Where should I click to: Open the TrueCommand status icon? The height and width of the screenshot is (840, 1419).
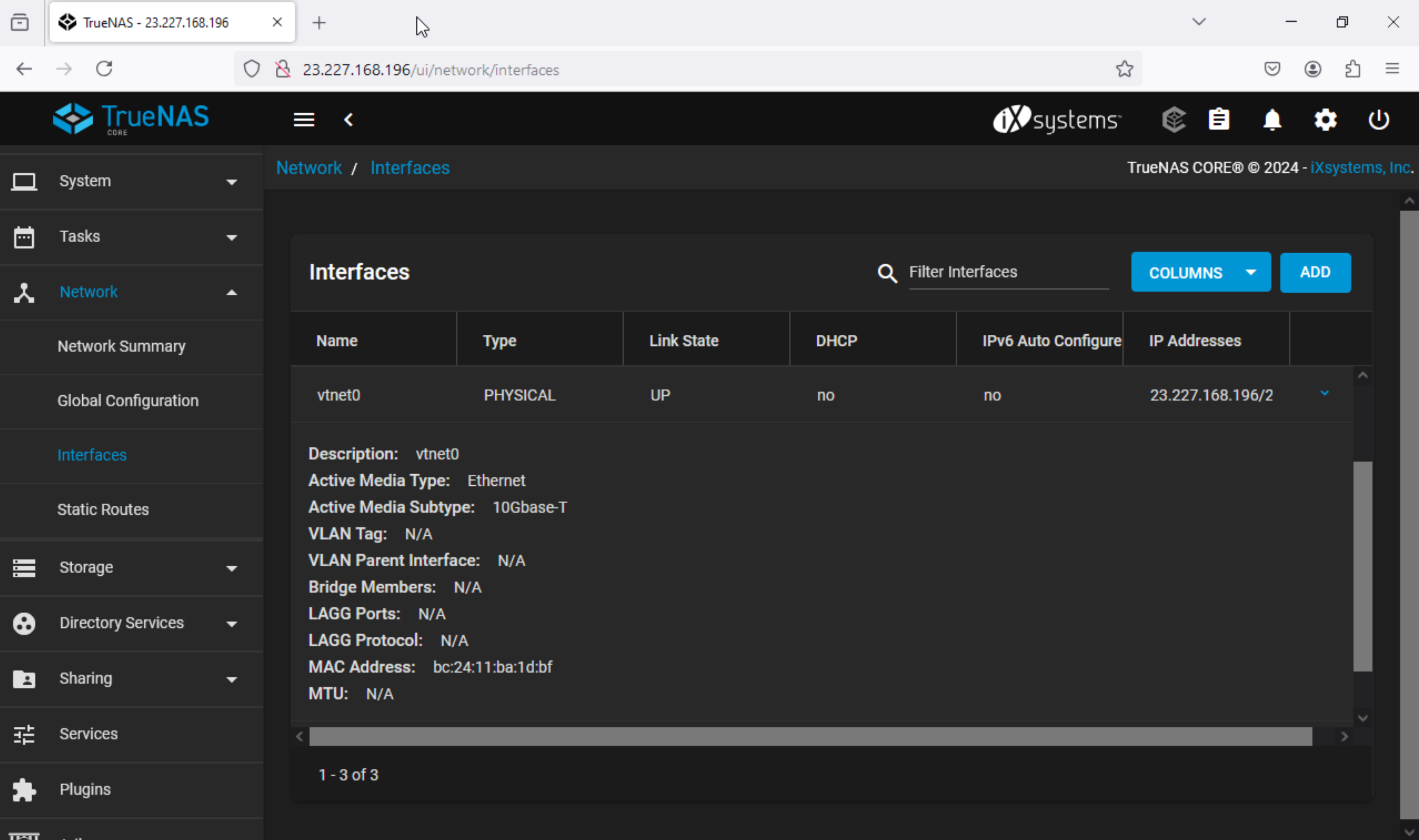point(1174,120)
